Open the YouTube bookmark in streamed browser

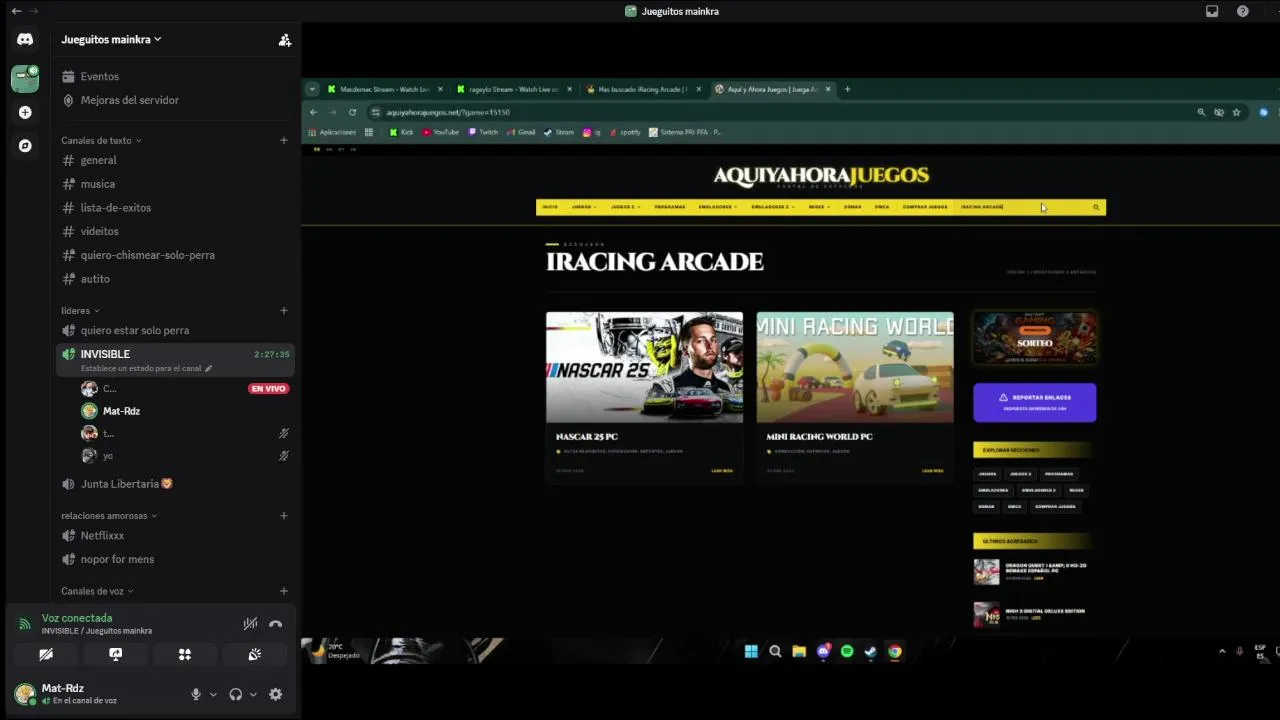click(x=440, y=132)
